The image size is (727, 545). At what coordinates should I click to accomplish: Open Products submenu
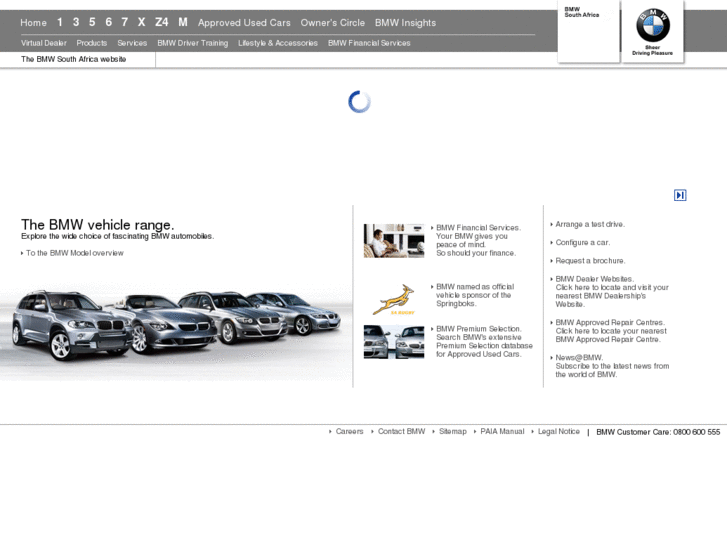coord(92,43)
